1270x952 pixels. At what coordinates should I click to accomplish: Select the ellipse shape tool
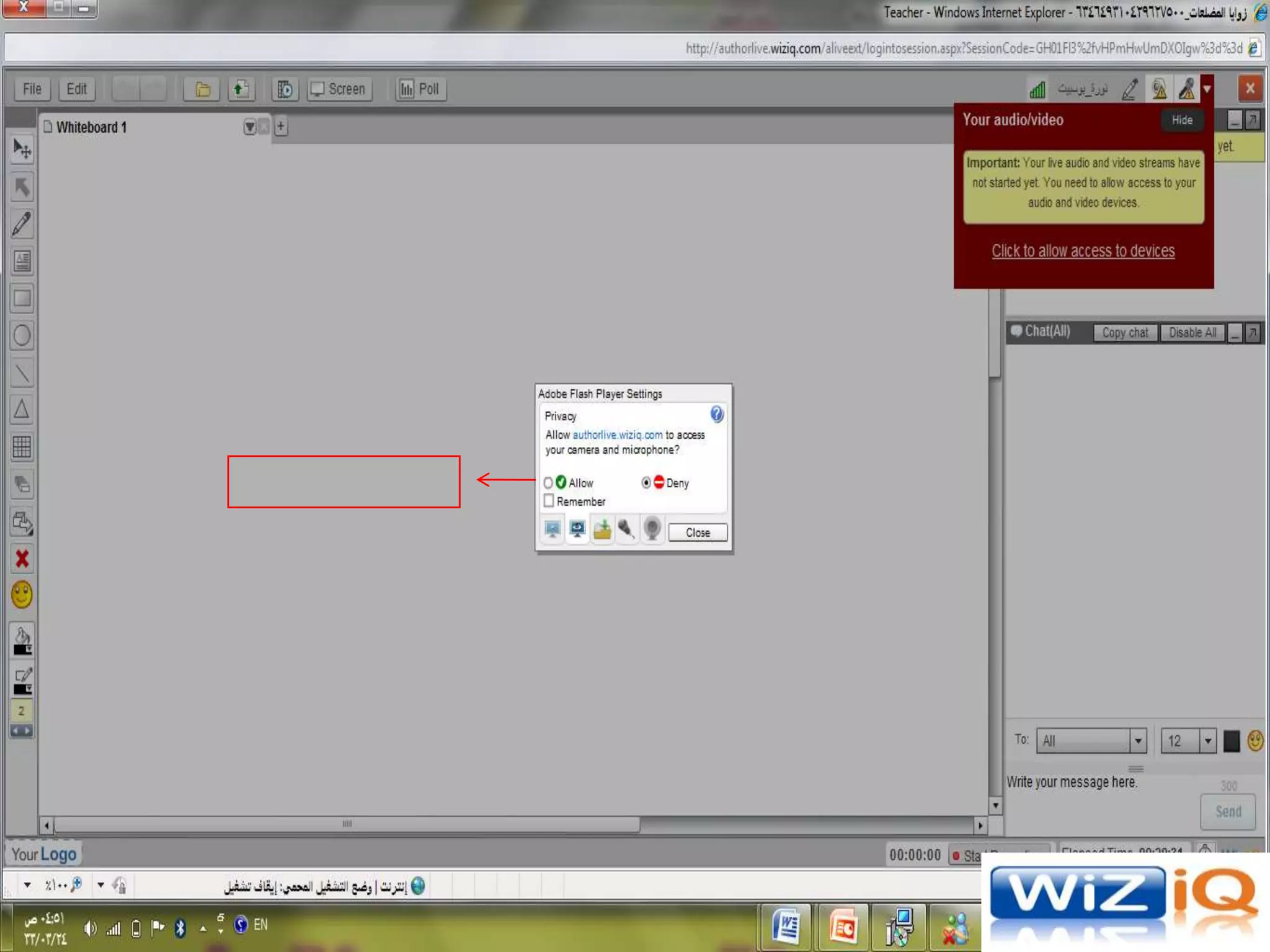click(x=22, y=335)
